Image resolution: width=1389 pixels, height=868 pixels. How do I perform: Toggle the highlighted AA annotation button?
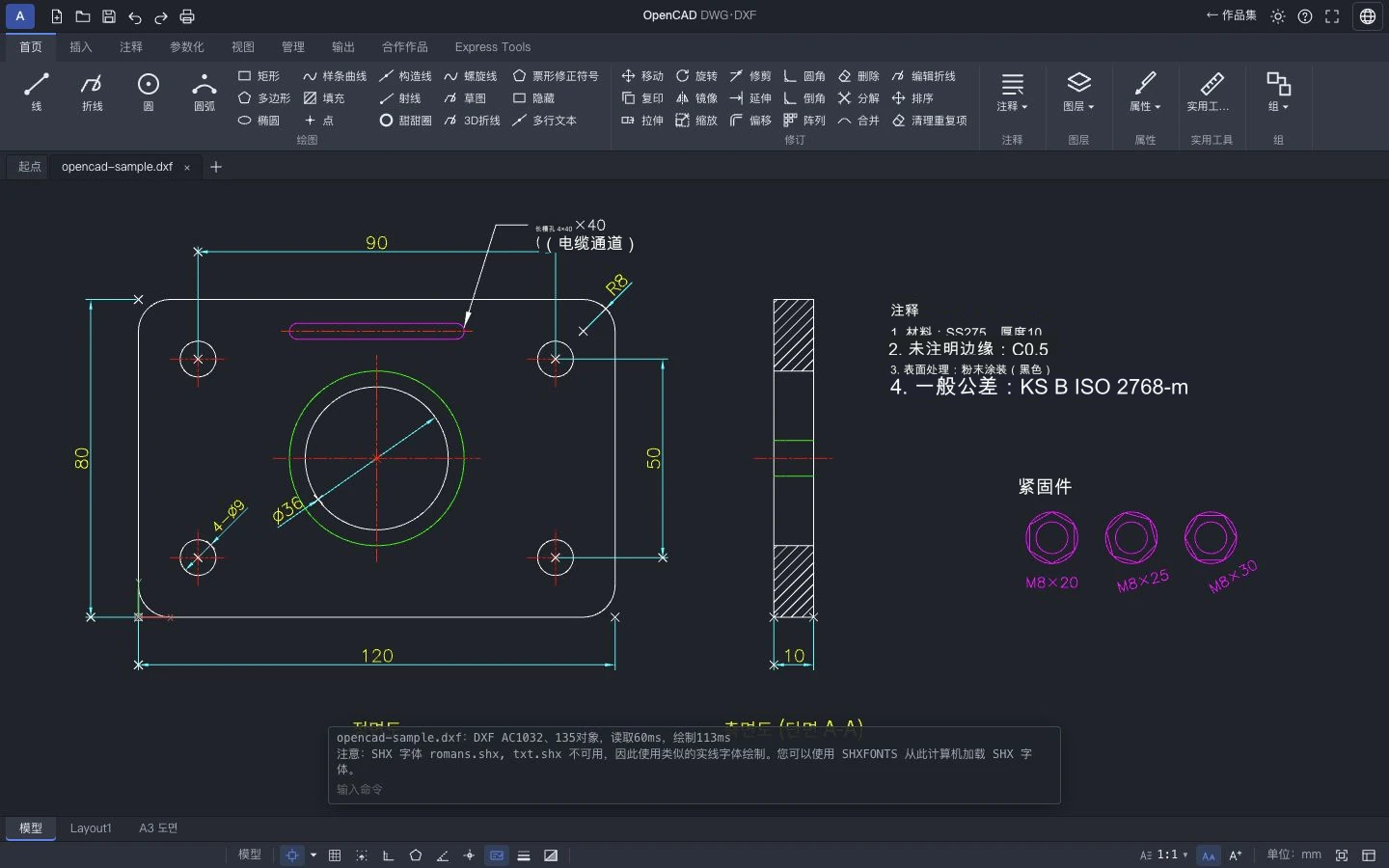1209,855
